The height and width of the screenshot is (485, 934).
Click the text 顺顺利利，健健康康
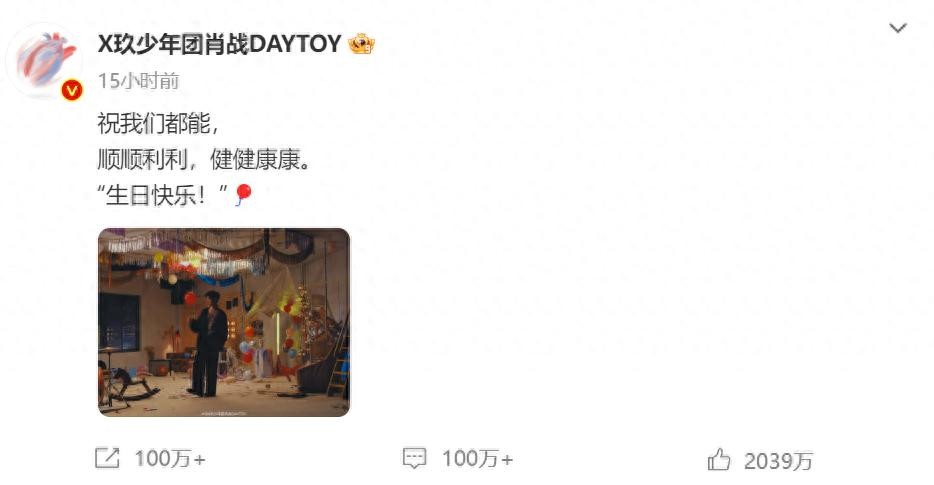tap(204, 159)
